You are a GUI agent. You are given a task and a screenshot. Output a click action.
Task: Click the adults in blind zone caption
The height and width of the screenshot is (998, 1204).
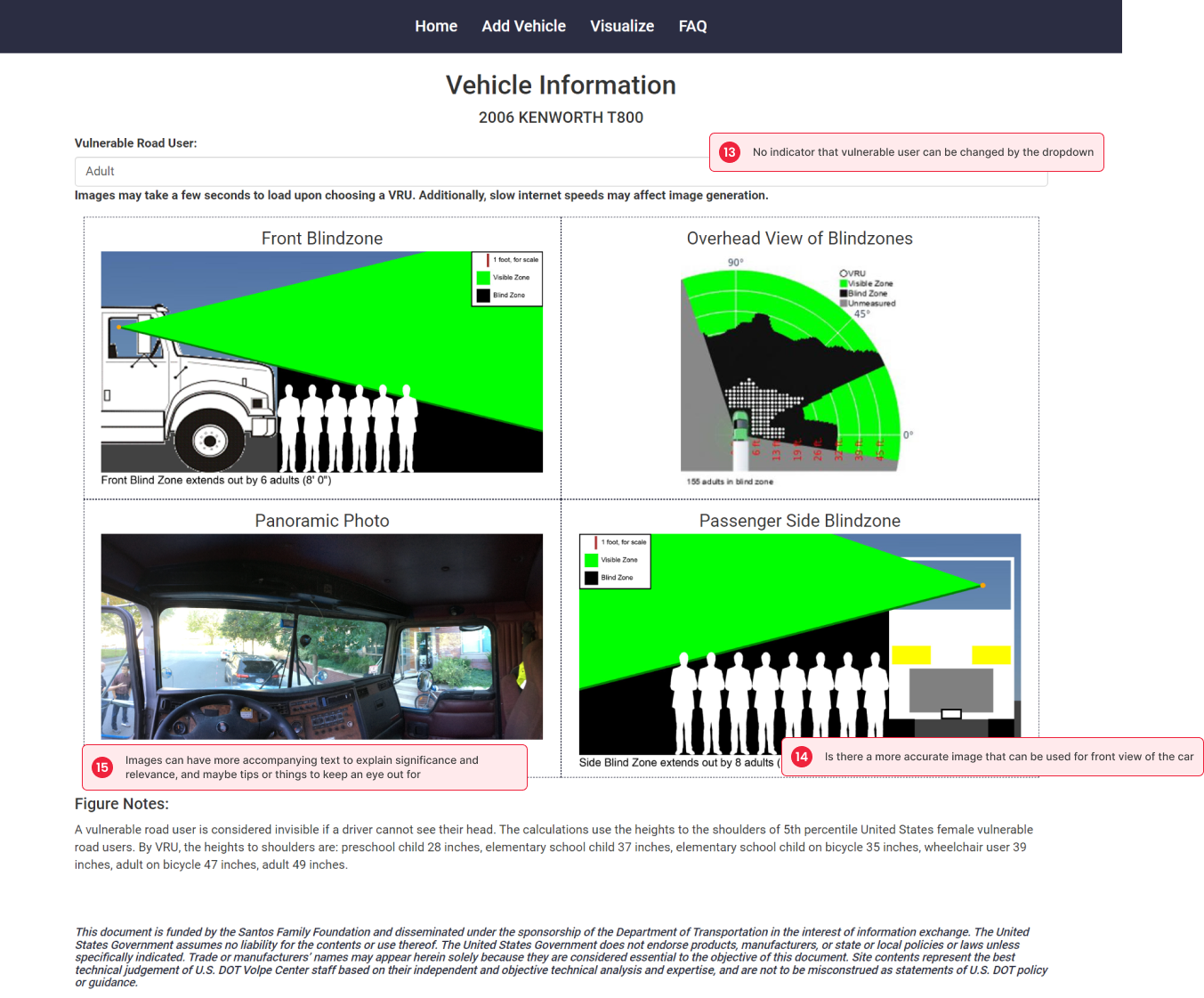click(730, 482)
